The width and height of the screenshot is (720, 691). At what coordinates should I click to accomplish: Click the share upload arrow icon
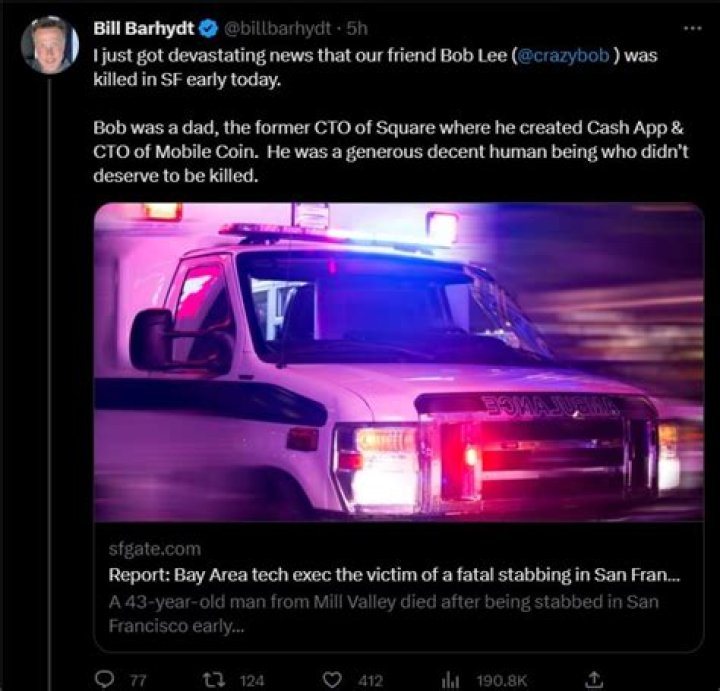point(593,679)
